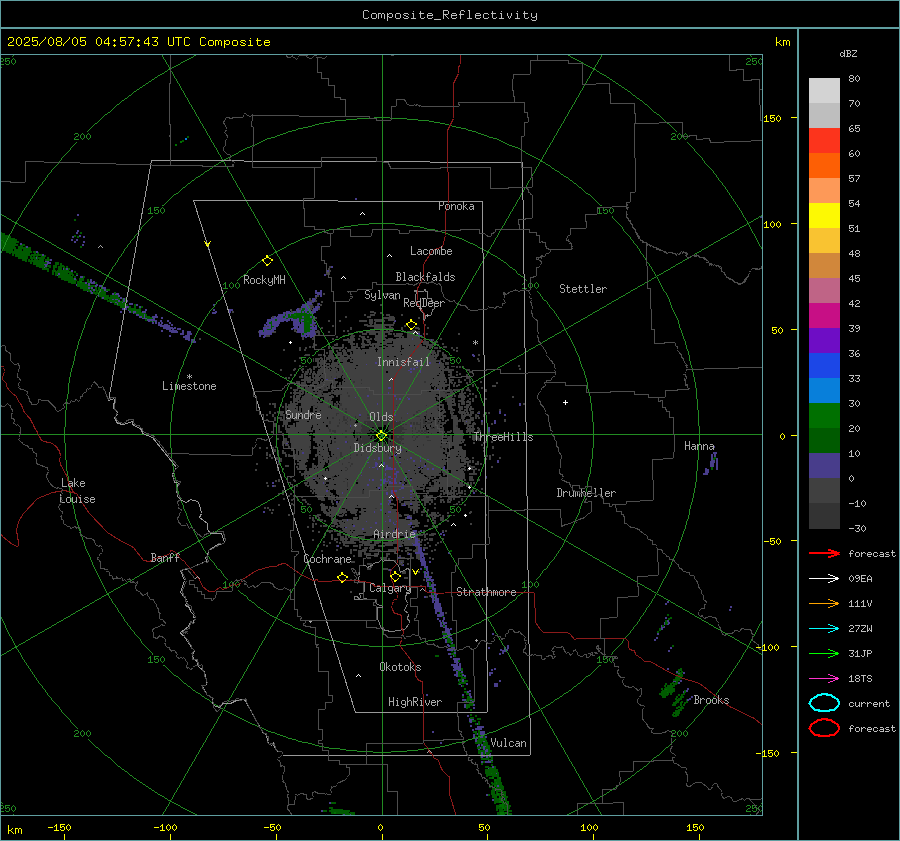Click the RedDeer city label
900x841 pixels.
pyautogui.click(x=424, y=303)
